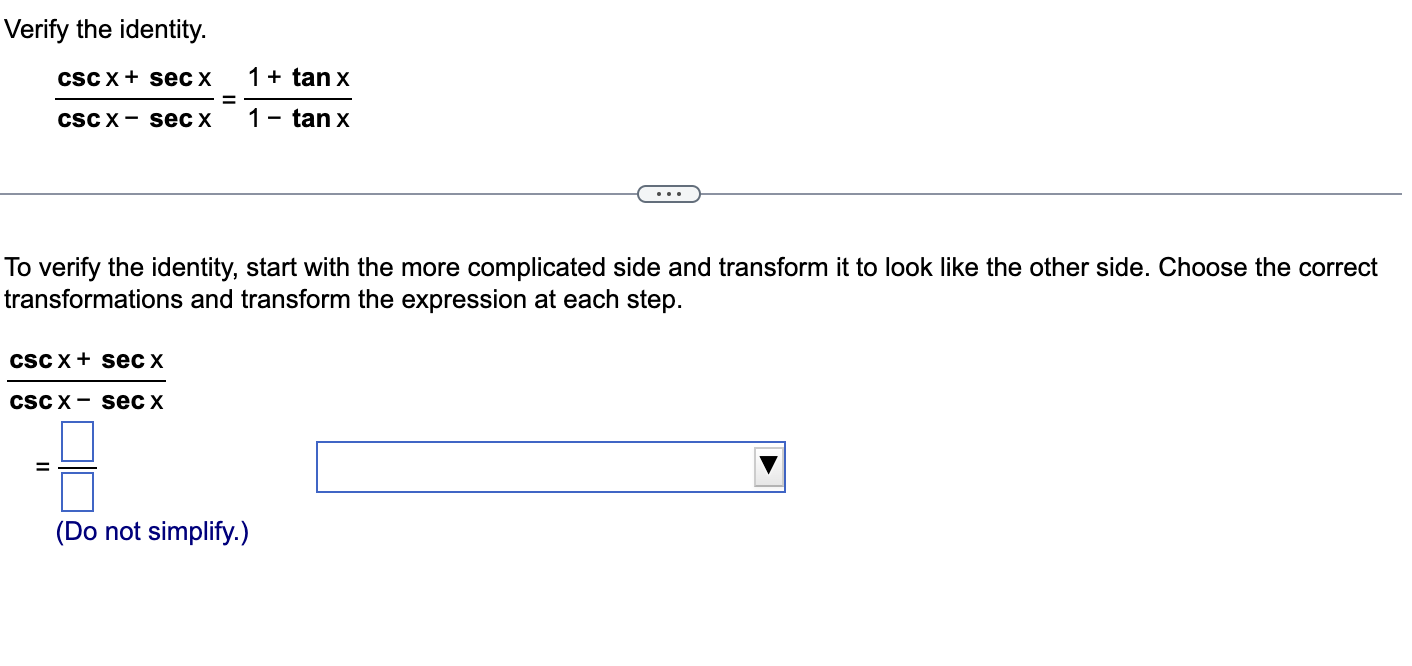Image resolution: width=1412 pixels, height=666 pixels.
Task: Select the blank fraction numerator field
Action: 78,442
